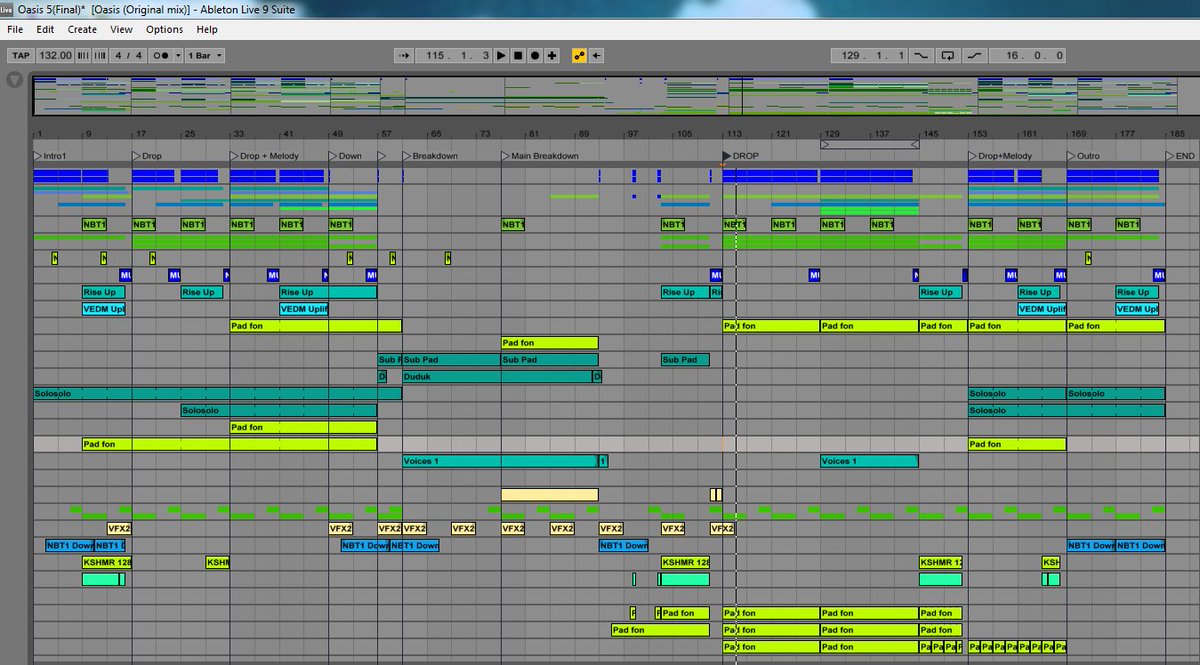Jump to the Main Breakdown locator
This screenshot has height=665, width=1200.
540,156
